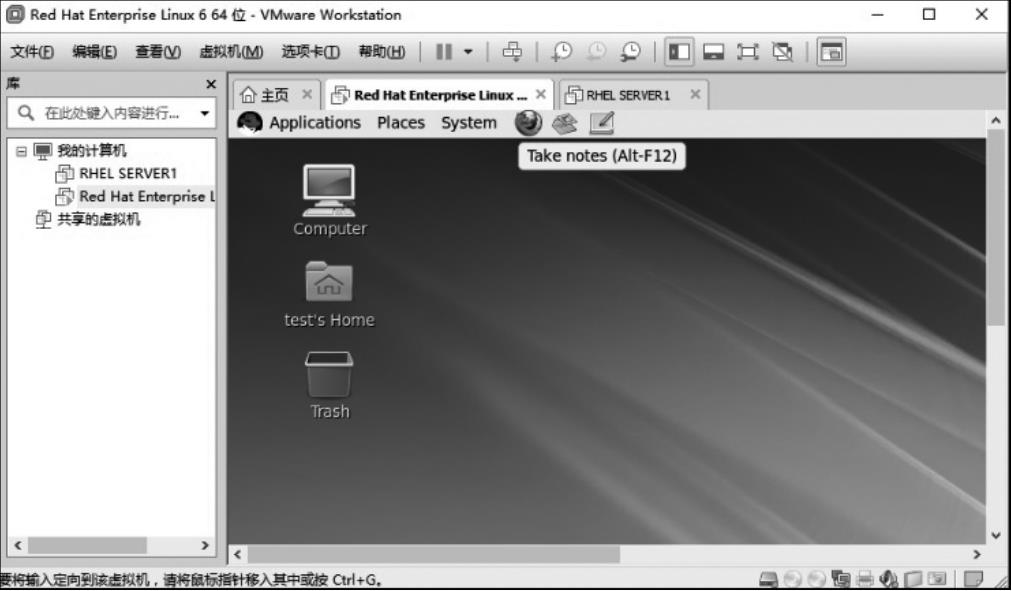Viewport: 1012px width, 591px height.
Task: Open the library search filter dropdown arrow
Action: click(x=205, y=114)
